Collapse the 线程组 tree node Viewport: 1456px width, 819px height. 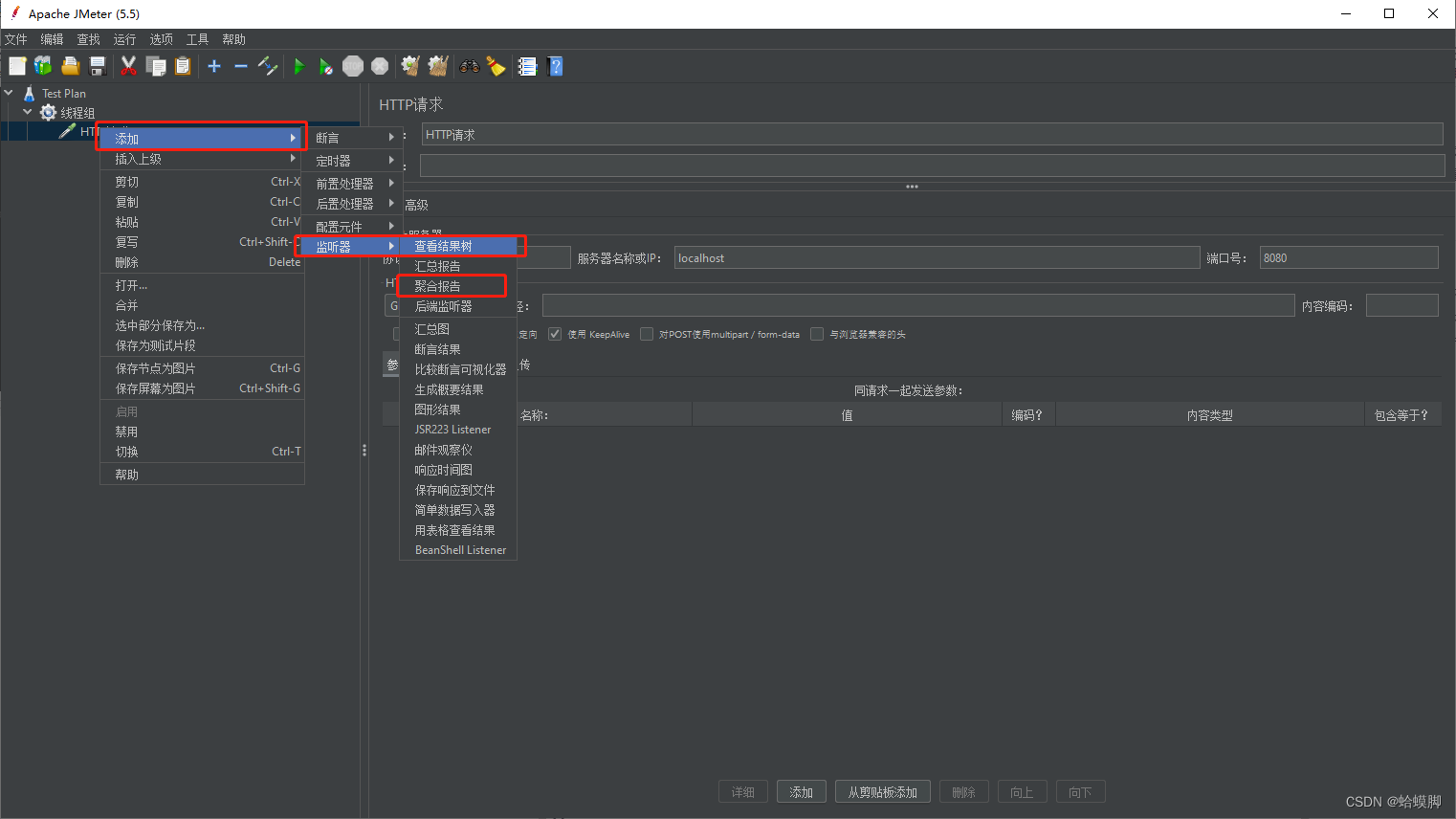click(x=28, y=112)
